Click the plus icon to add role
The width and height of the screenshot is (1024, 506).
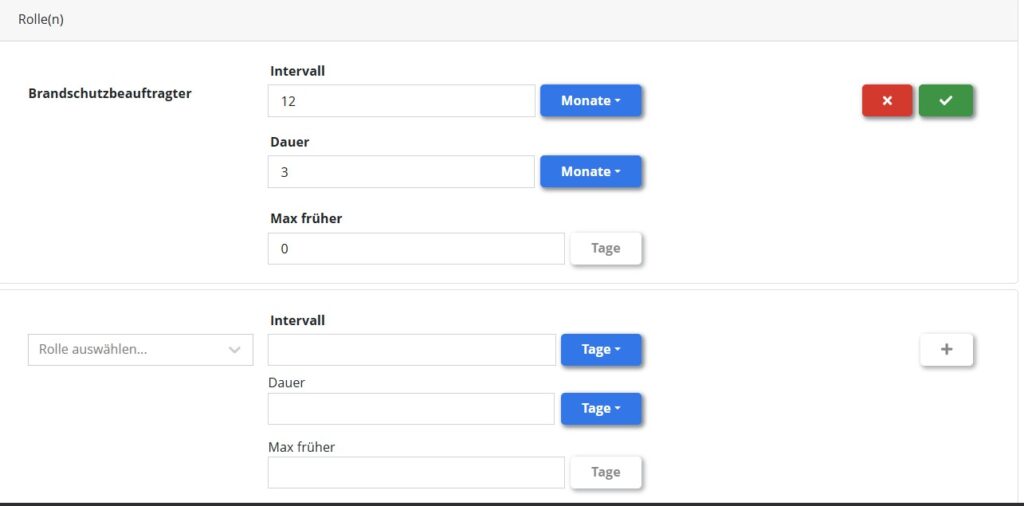[x=946, y=350]
